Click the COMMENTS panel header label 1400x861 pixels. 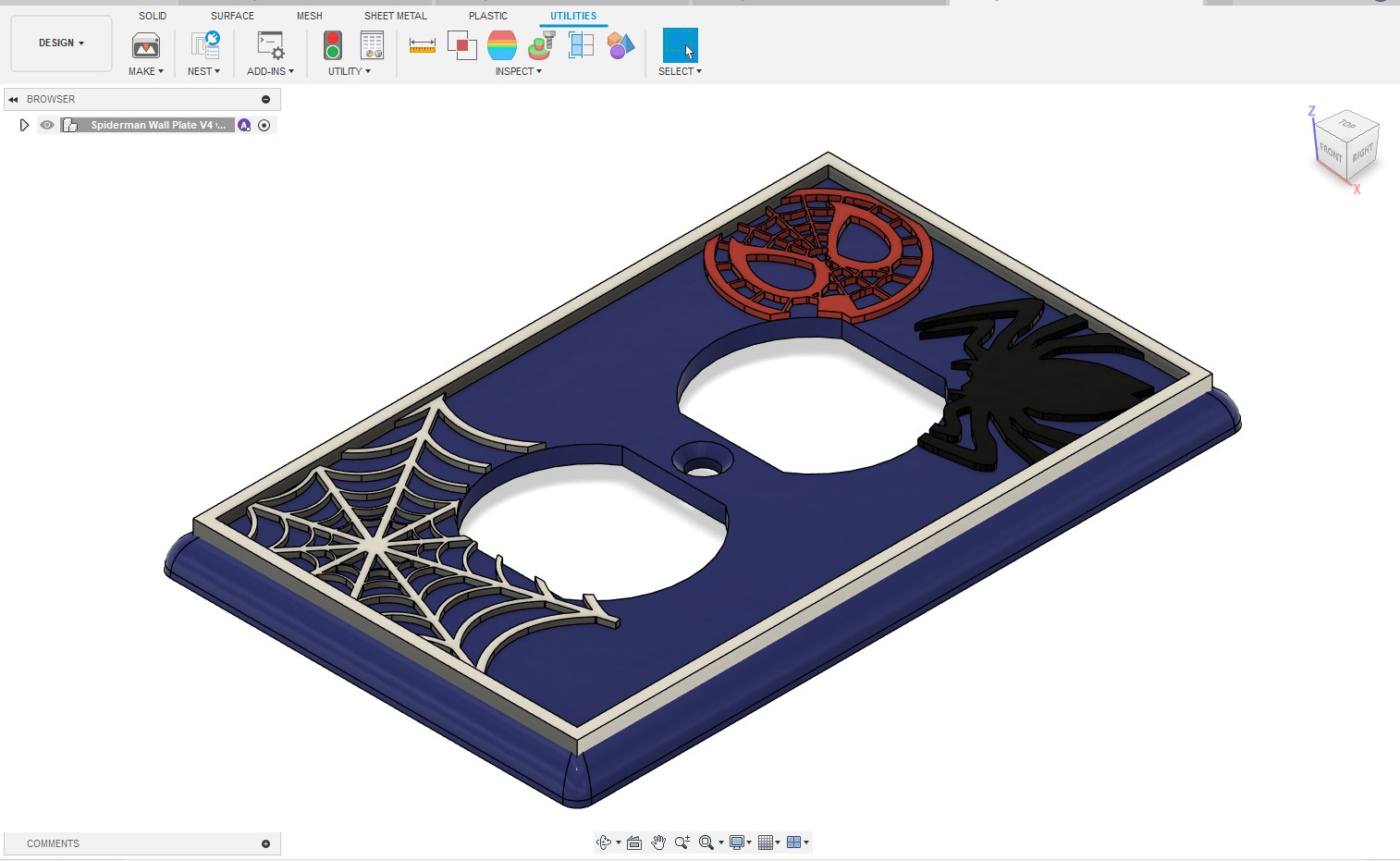53,843
